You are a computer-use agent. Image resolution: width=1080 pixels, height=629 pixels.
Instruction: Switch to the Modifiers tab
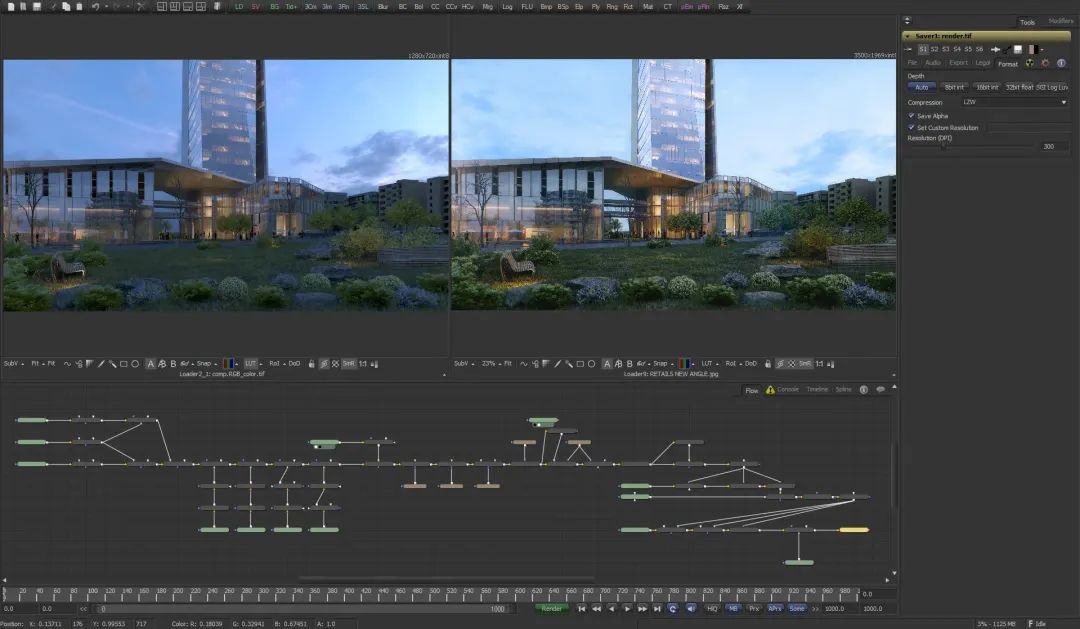[x=1060, y=21]
